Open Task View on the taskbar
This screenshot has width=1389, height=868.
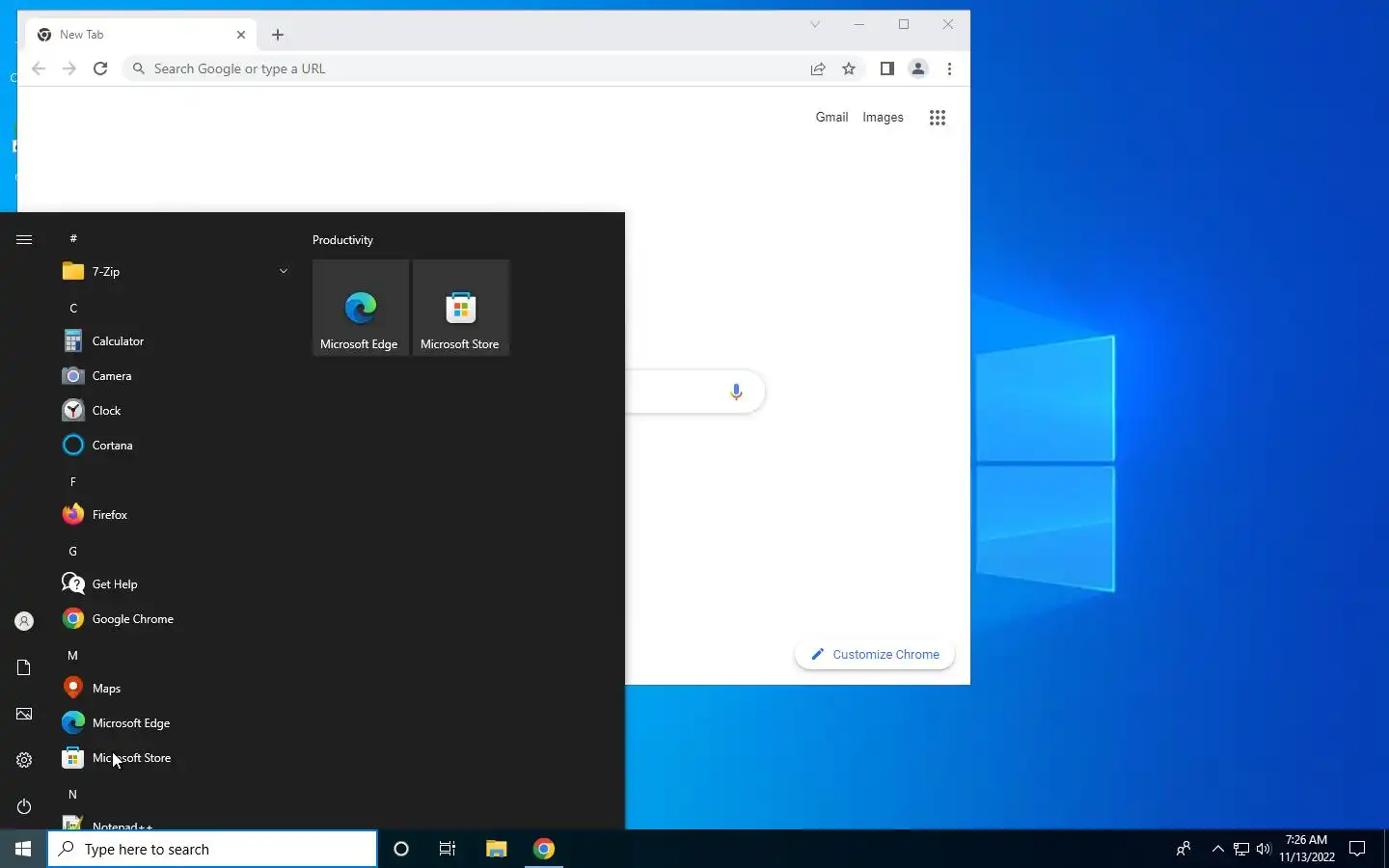click(448, 849)
